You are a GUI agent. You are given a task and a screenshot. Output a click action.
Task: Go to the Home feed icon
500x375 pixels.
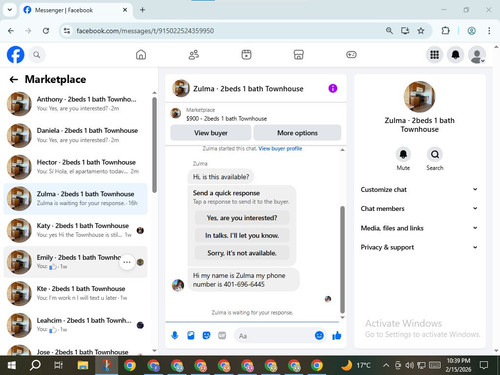pyautogui.click(x=141, y=55)
